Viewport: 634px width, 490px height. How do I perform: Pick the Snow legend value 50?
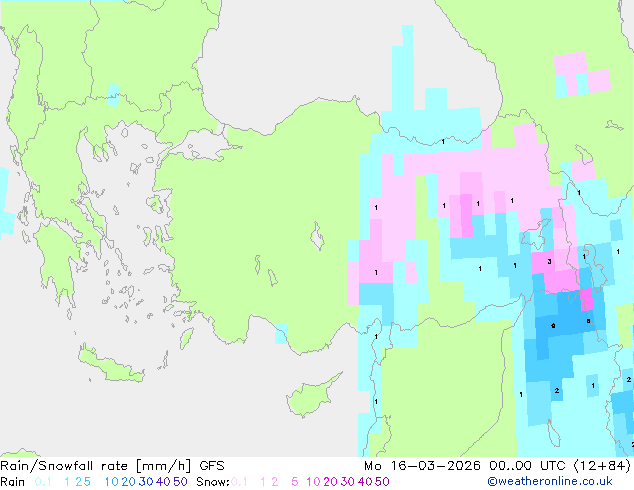pyautogui.click(x=383, y=482)
